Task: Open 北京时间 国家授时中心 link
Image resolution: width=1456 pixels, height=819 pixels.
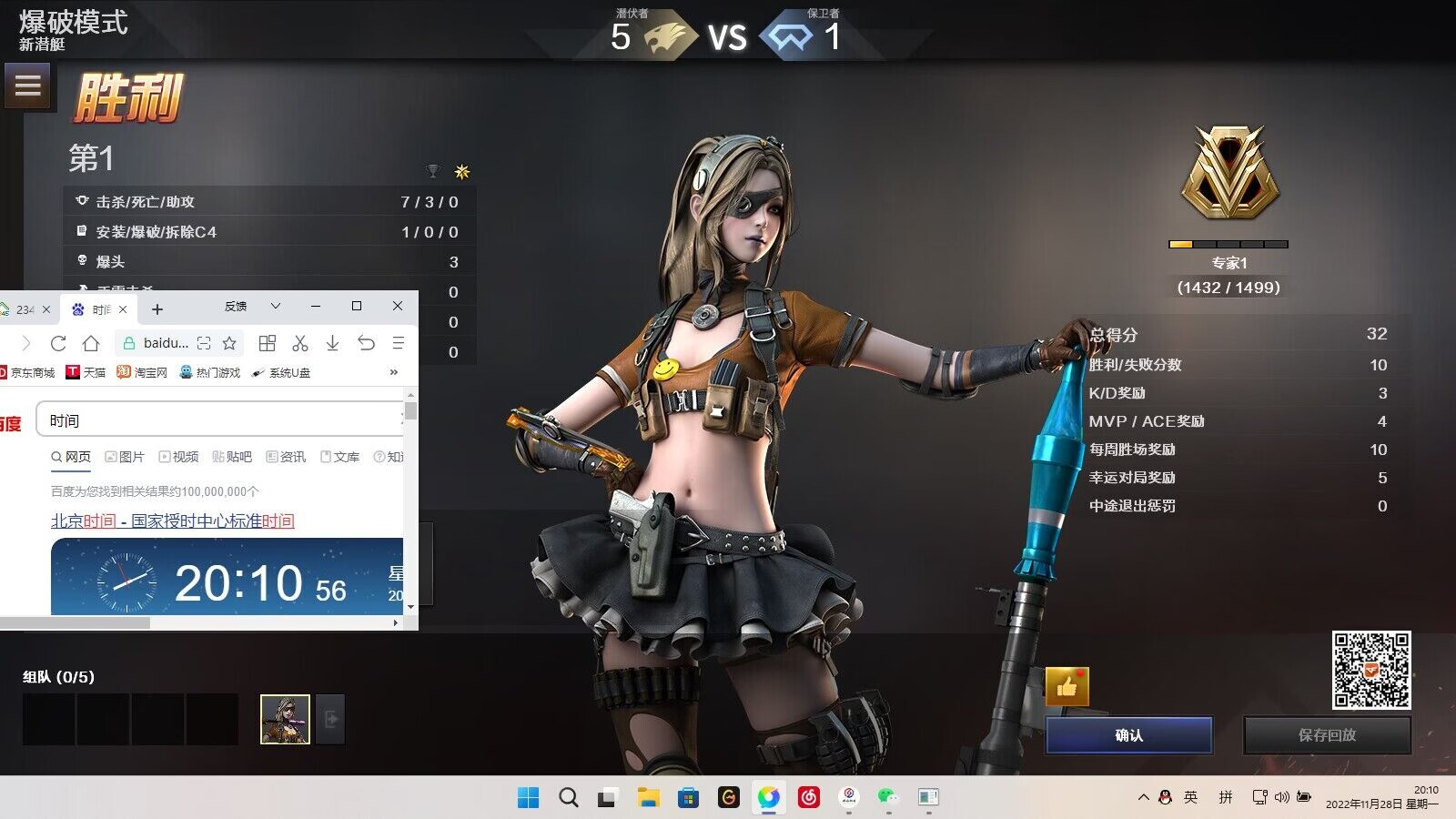Action: point(173,521)
